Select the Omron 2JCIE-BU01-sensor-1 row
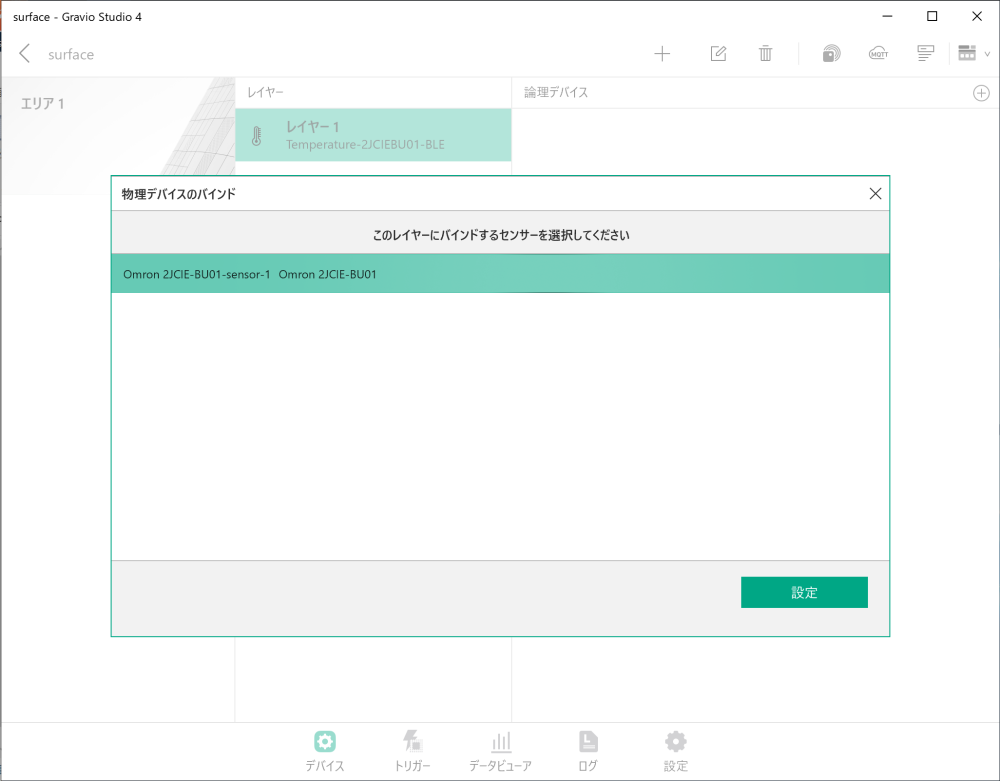This screenshot has width=1000, height=781. [x=500, y=274]
